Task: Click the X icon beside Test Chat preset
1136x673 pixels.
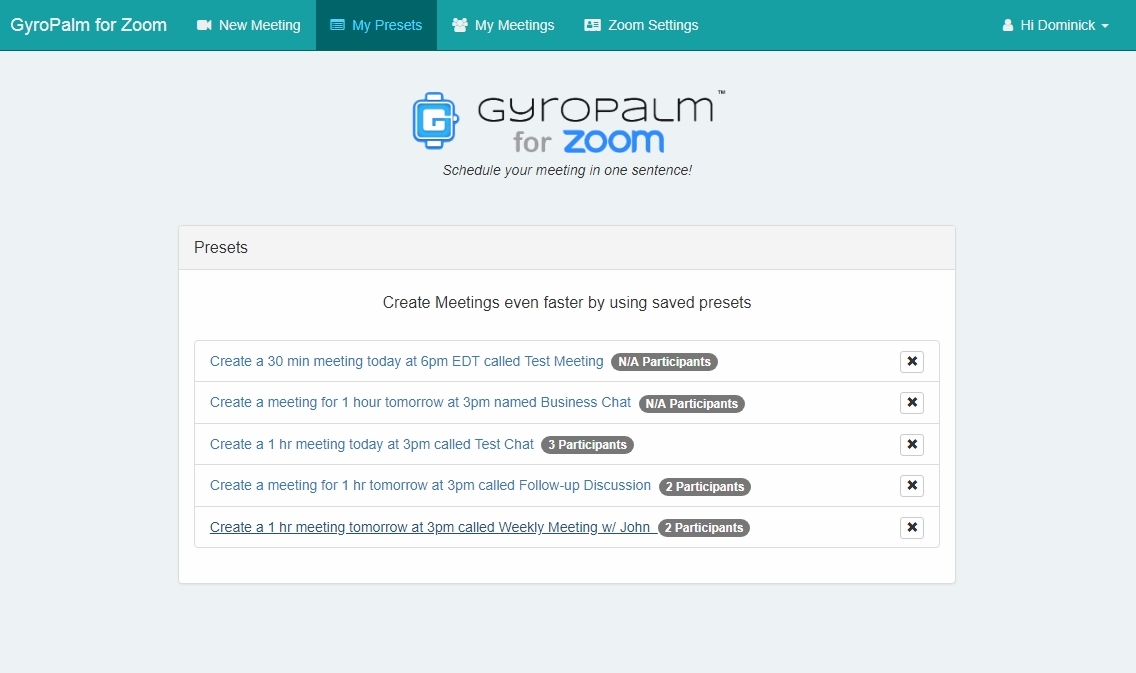Action: (911, 445)
